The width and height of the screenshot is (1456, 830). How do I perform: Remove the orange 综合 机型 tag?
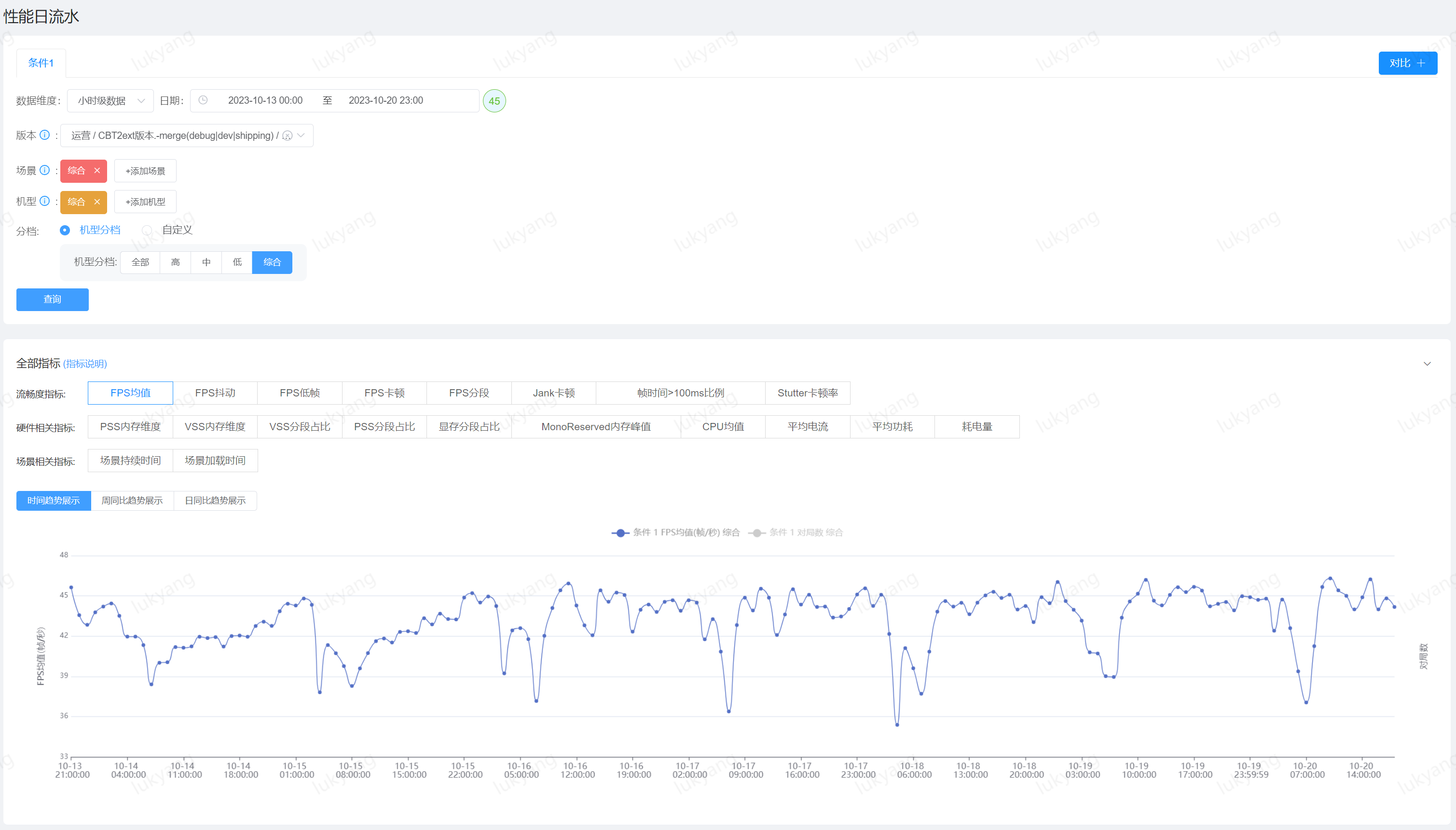(x=97, y=202)
